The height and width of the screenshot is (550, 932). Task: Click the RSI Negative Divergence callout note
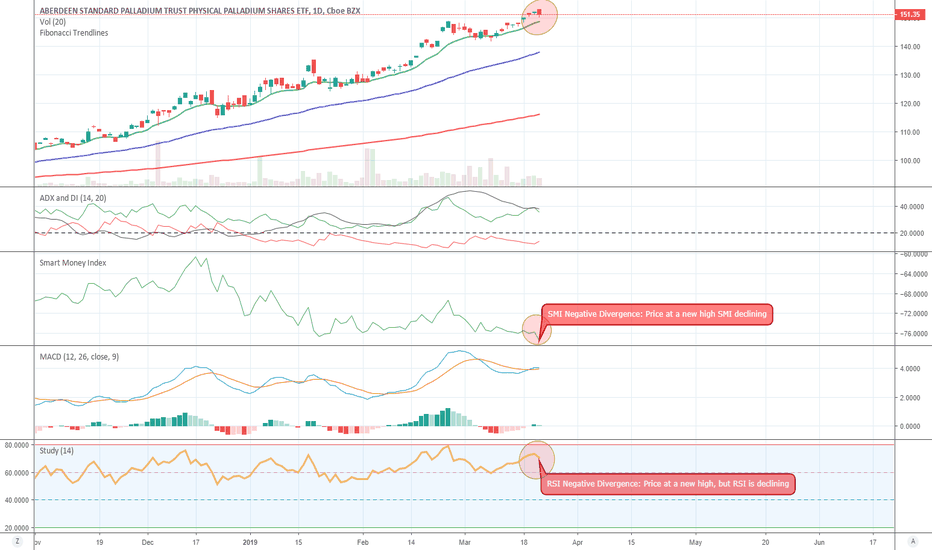point(668,483)
